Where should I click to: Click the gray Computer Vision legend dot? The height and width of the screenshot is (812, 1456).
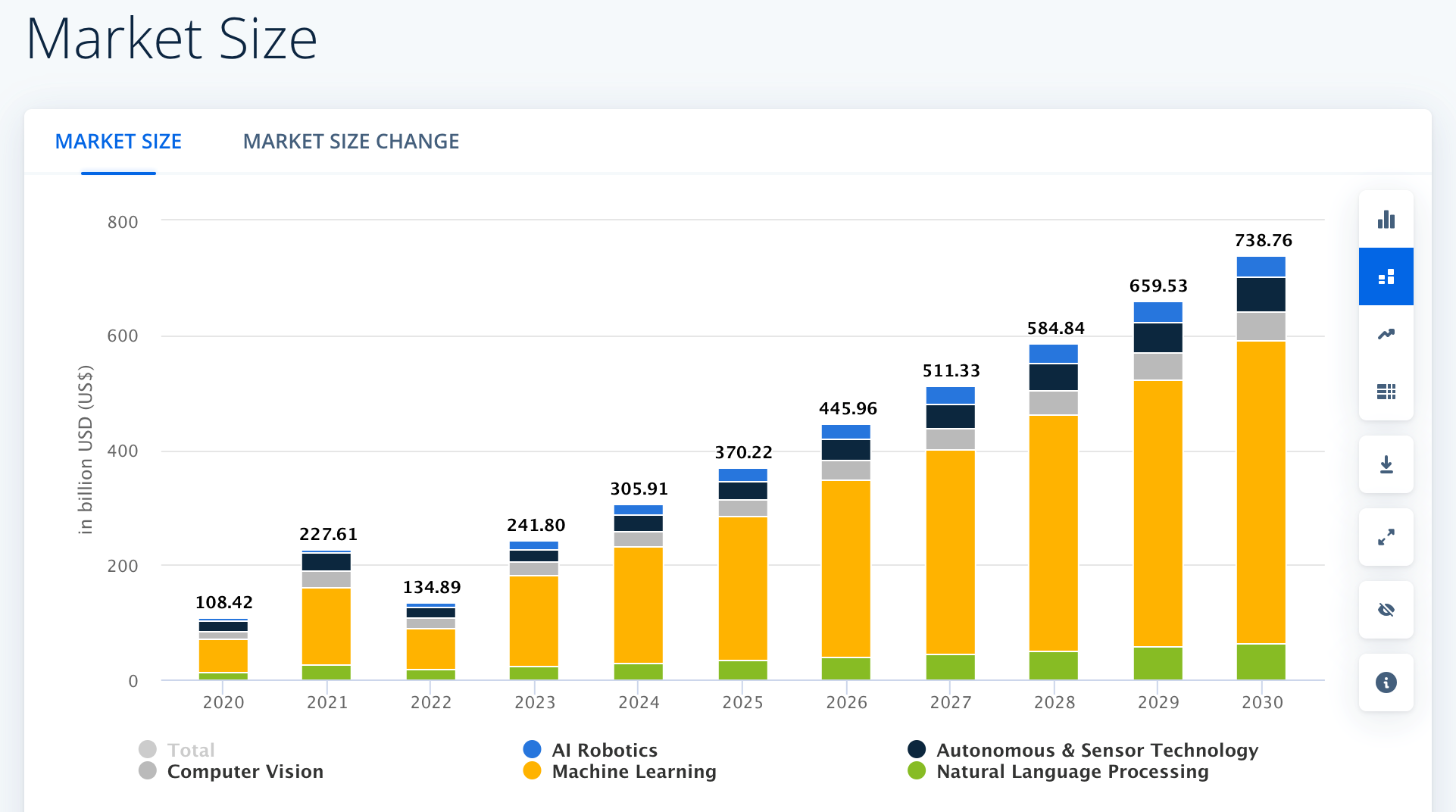tap(148, 770)
